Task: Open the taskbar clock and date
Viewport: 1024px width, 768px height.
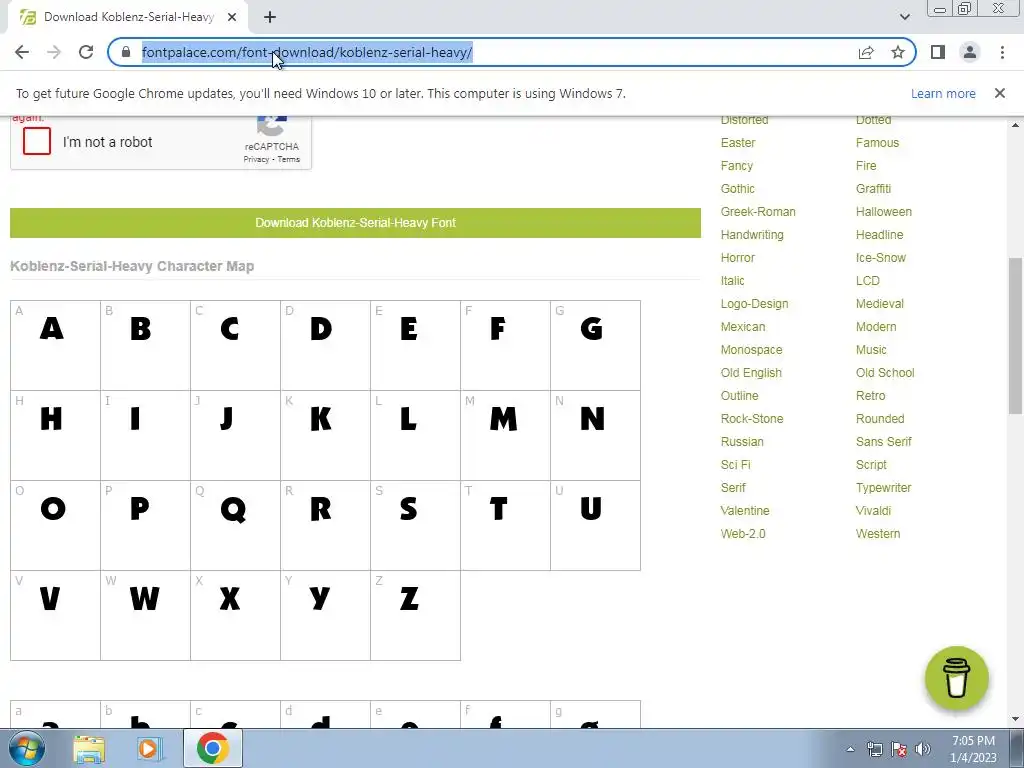Action: pyautogui.click(x=973, y=749)
